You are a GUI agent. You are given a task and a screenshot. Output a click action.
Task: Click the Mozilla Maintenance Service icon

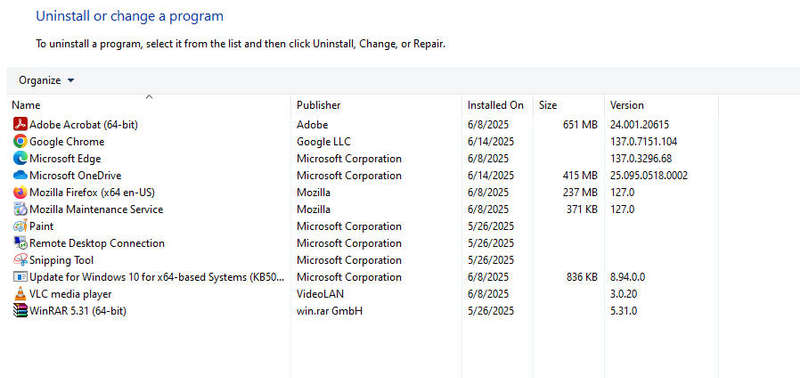[20, 209]
